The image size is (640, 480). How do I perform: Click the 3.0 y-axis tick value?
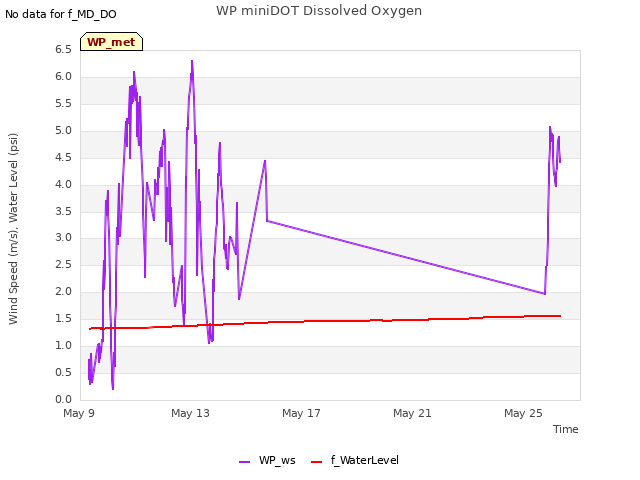[x=63, y=238]
